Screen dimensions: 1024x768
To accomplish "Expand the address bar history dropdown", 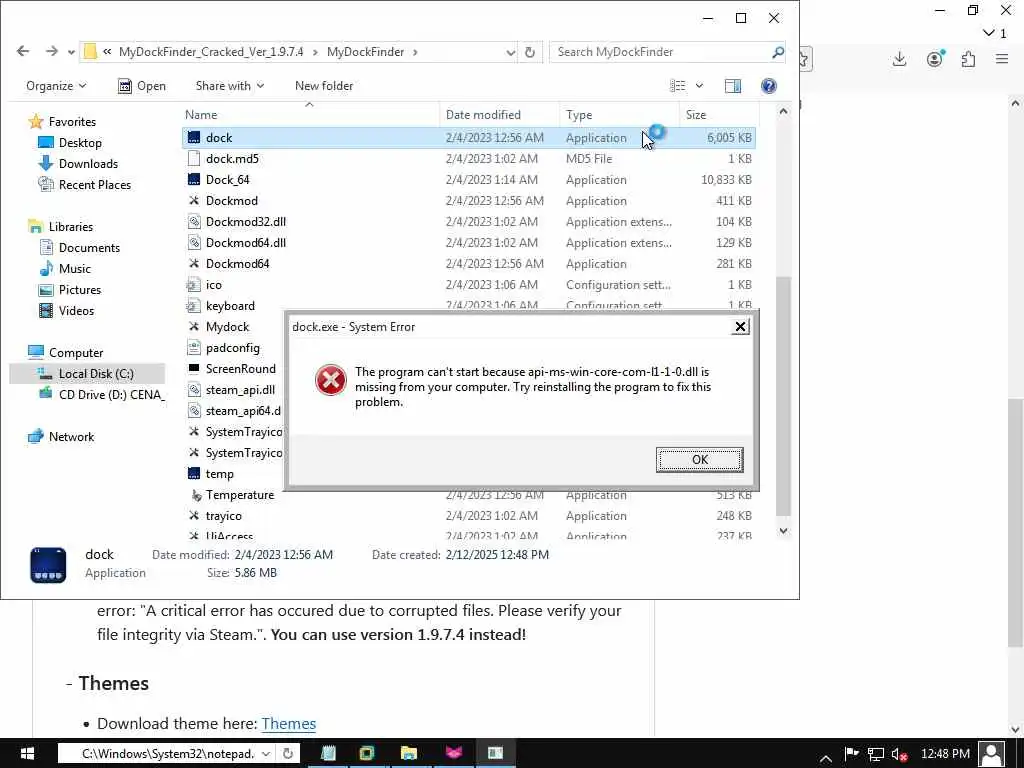I will tap(511, 52).
